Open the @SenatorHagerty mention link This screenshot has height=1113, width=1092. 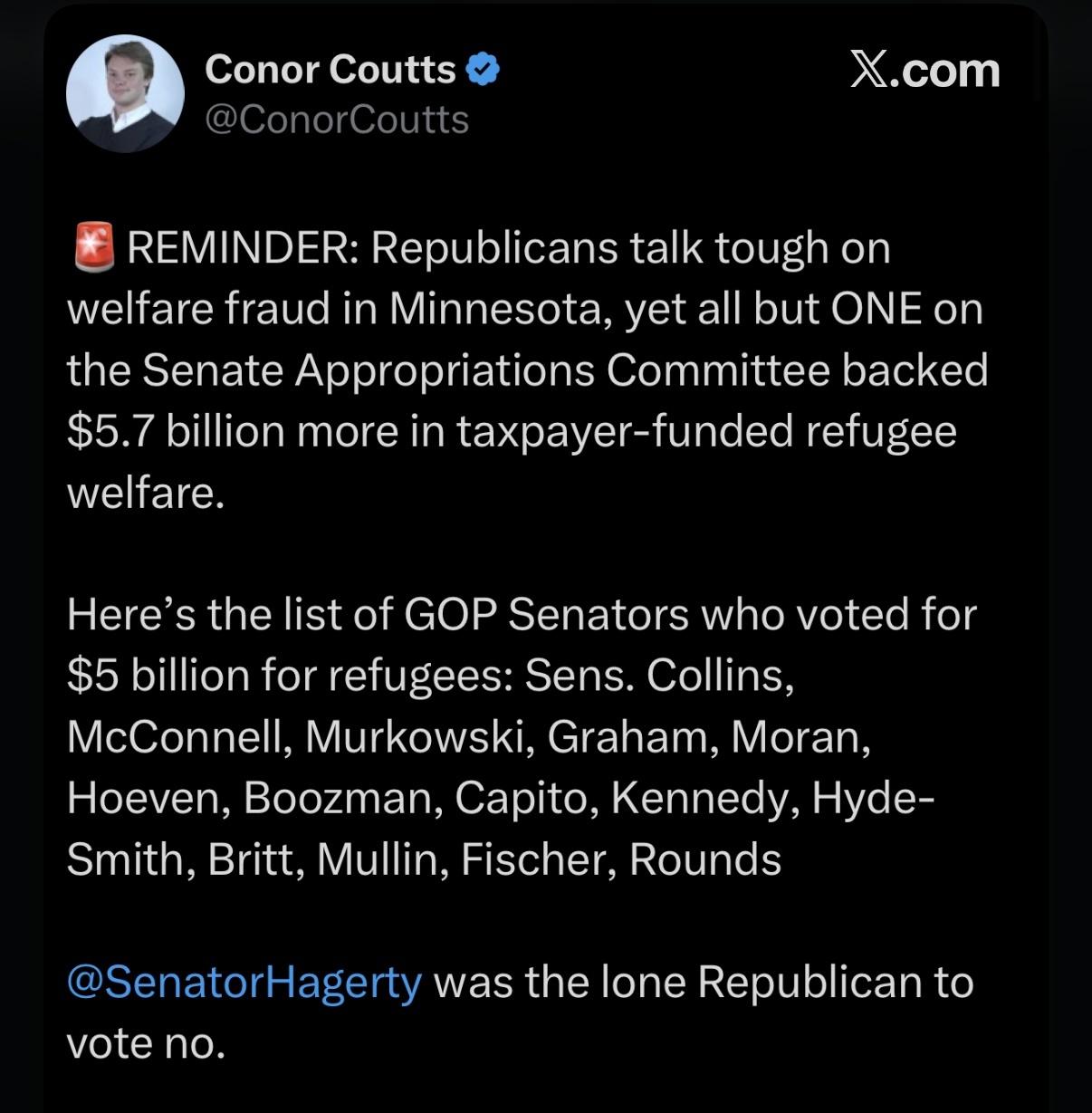tap(244, 982)
